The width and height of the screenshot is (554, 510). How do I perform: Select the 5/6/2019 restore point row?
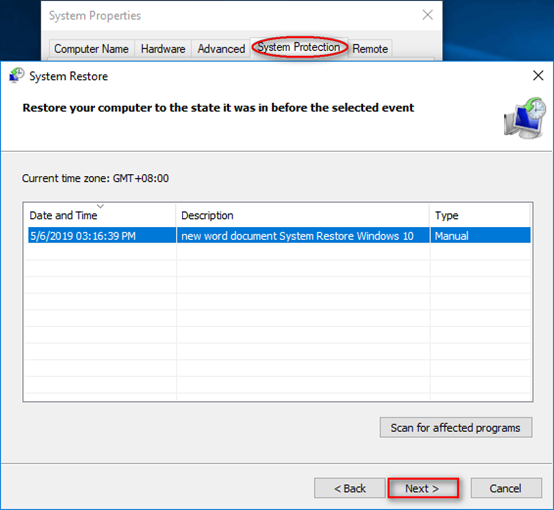tap(279, 235)
